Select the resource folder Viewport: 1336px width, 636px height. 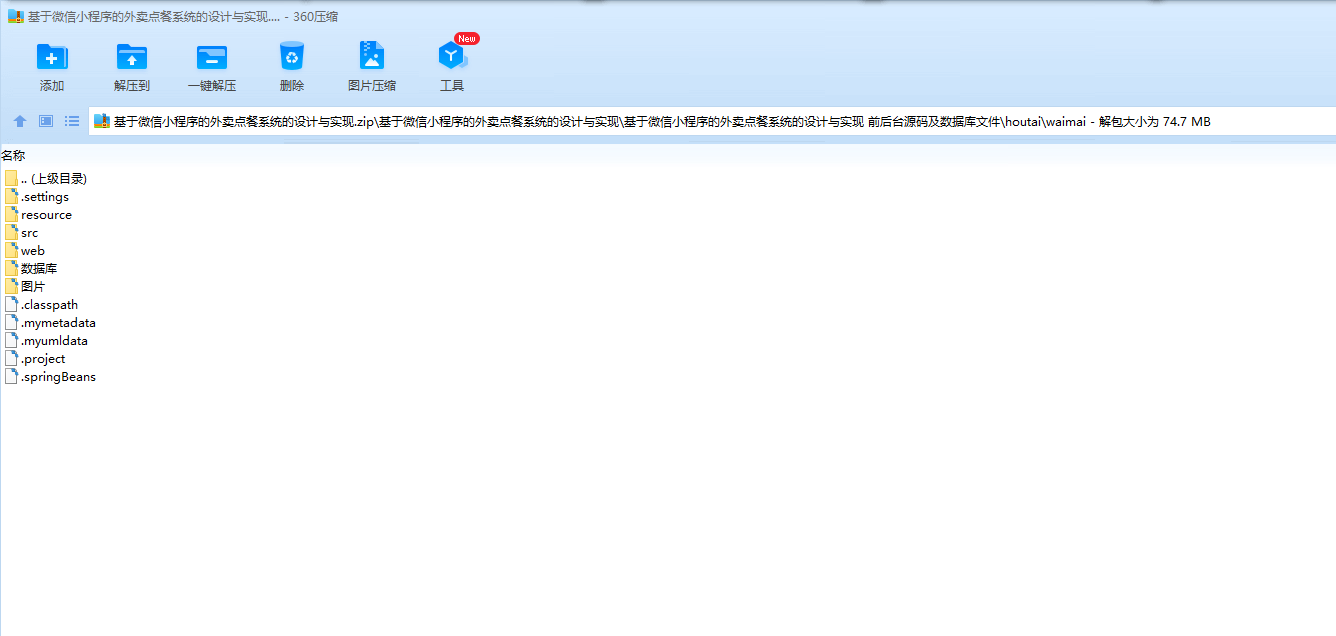38,214
